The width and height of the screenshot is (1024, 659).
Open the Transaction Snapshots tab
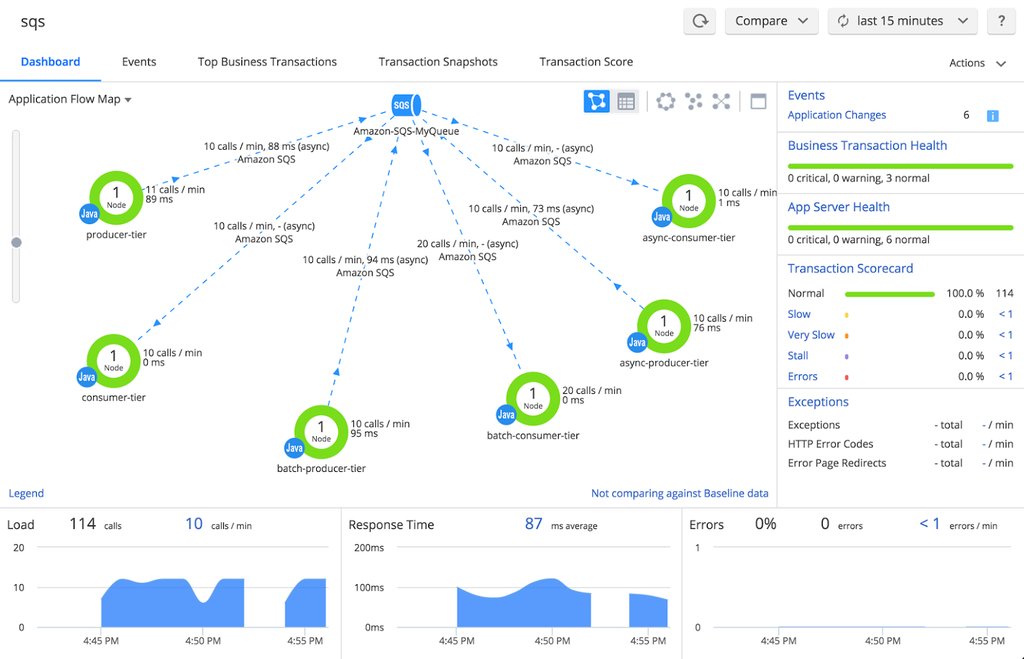coord(438,61)
